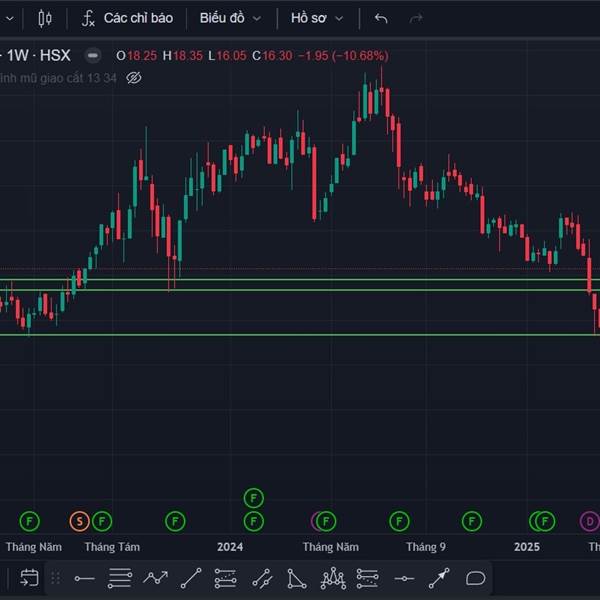The width and height of the screenshot is (600, 600).
Task: Click the 2024 time axis label
Action: click(230, 547)
